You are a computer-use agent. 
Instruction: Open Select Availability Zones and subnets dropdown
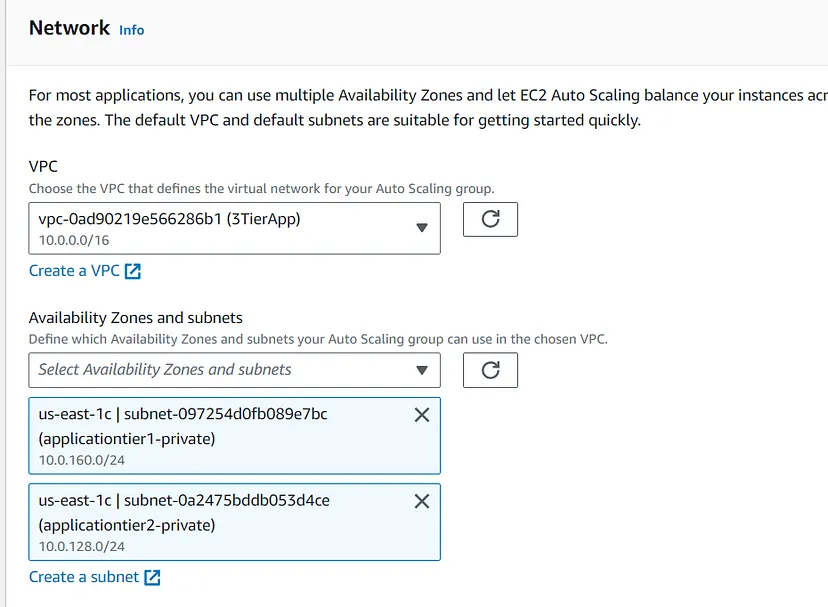click(220, 370)
